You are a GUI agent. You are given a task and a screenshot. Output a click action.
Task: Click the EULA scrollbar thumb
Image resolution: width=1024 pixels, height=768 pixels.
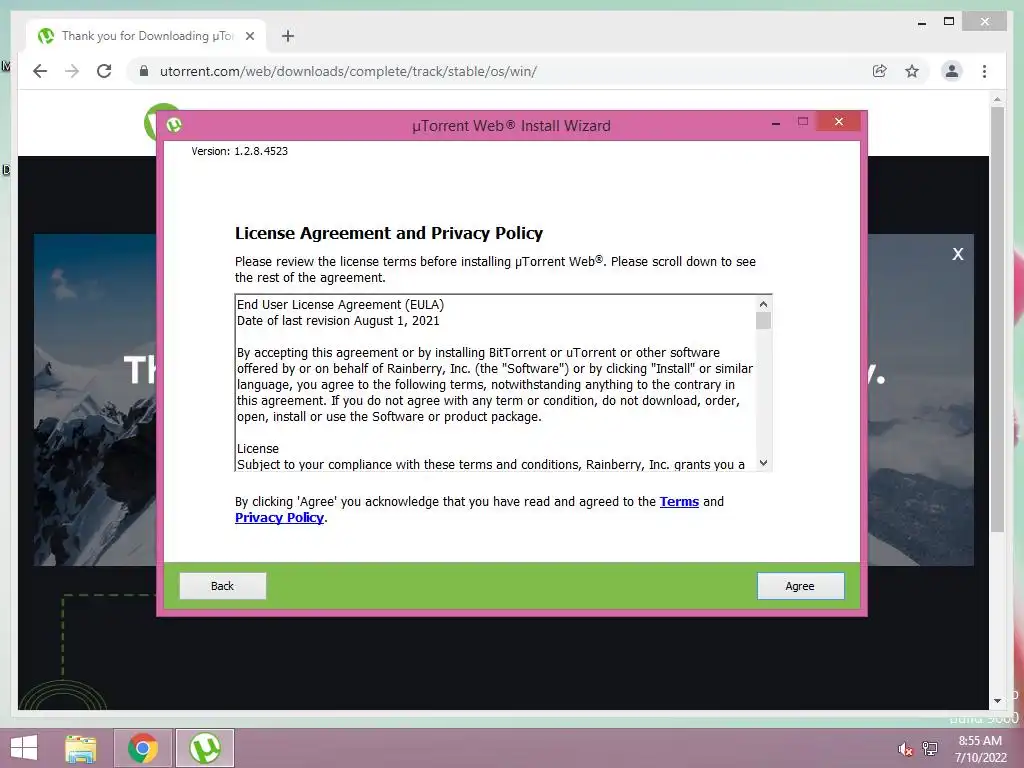click(763, 321)
